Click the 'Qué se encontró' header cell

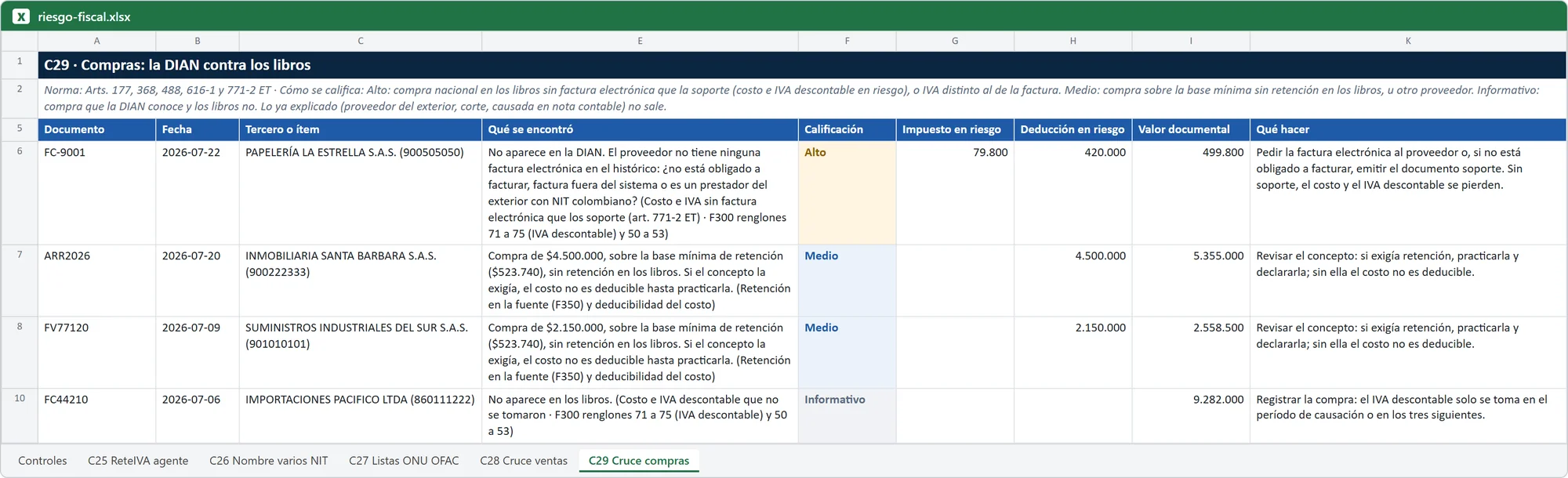(640, 129)
